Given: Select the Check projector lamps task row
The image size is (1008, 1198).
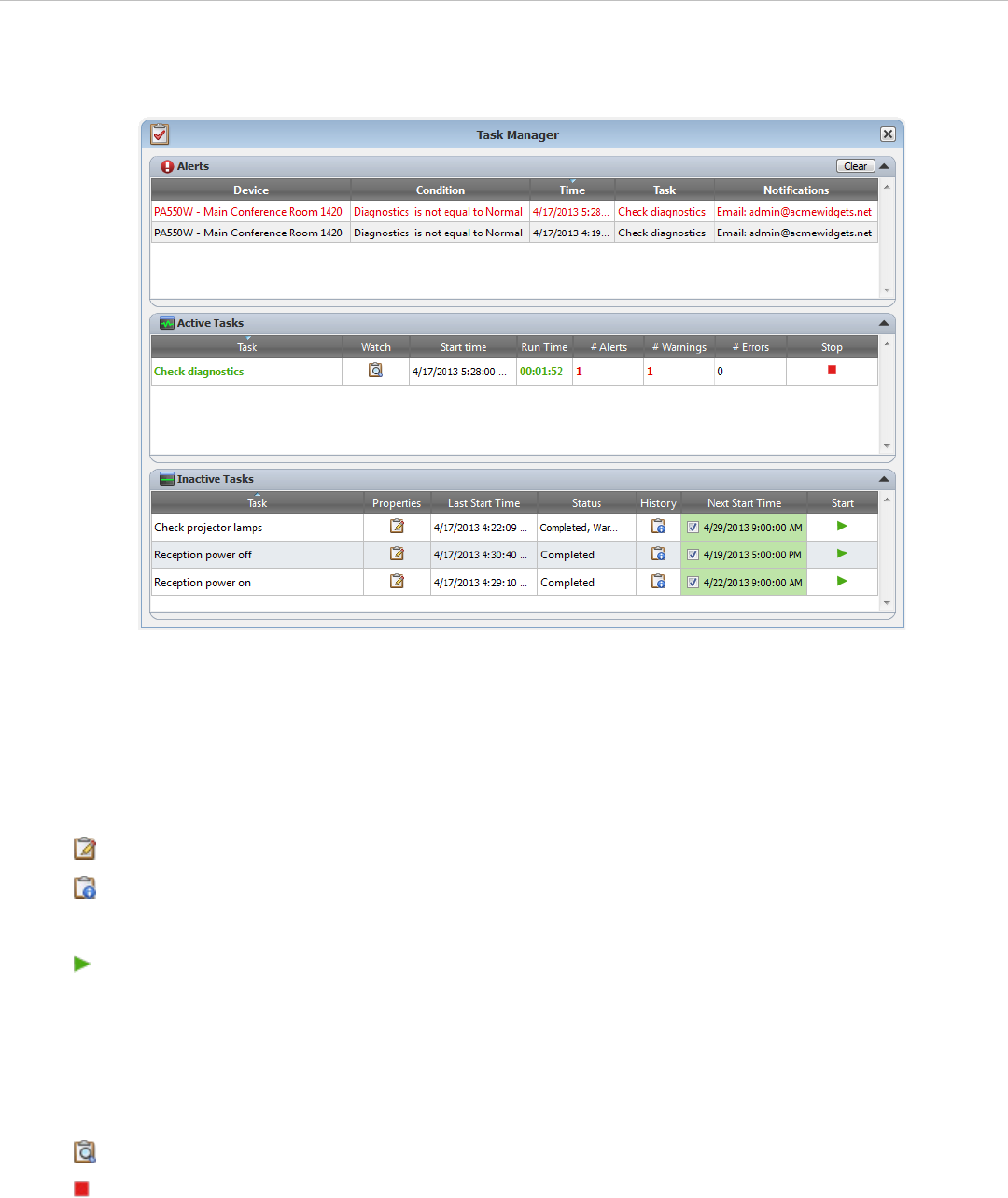Looking at the screenshot, I should pos(514,528).
